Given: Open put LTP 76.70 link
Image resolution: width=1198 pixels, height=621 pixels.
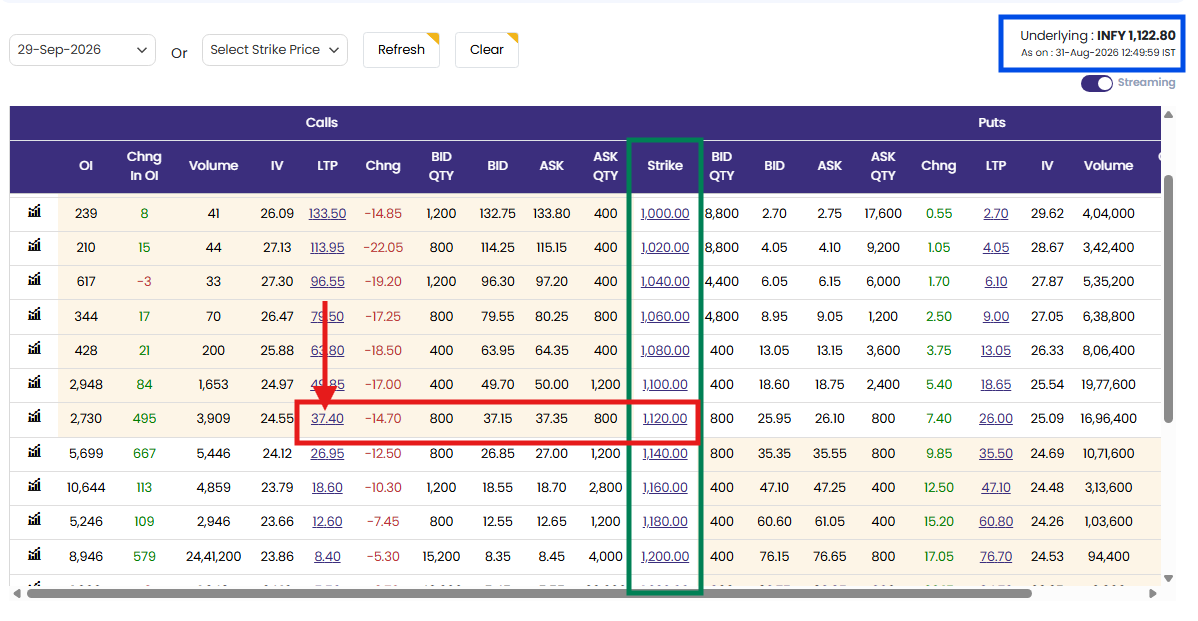Looking at the screenshot, I should [996, 557].
